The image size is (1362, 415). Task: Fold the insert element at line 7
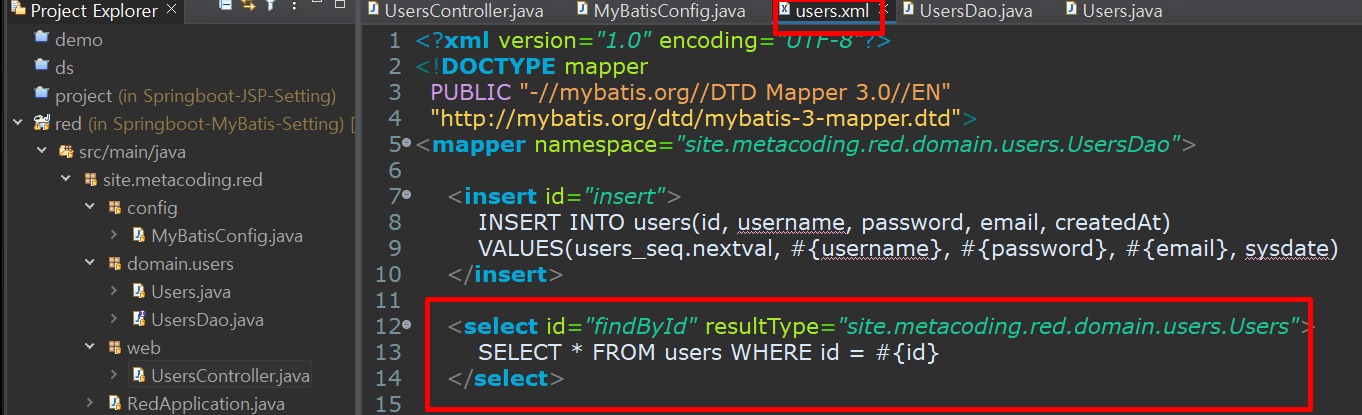(406, 193)
